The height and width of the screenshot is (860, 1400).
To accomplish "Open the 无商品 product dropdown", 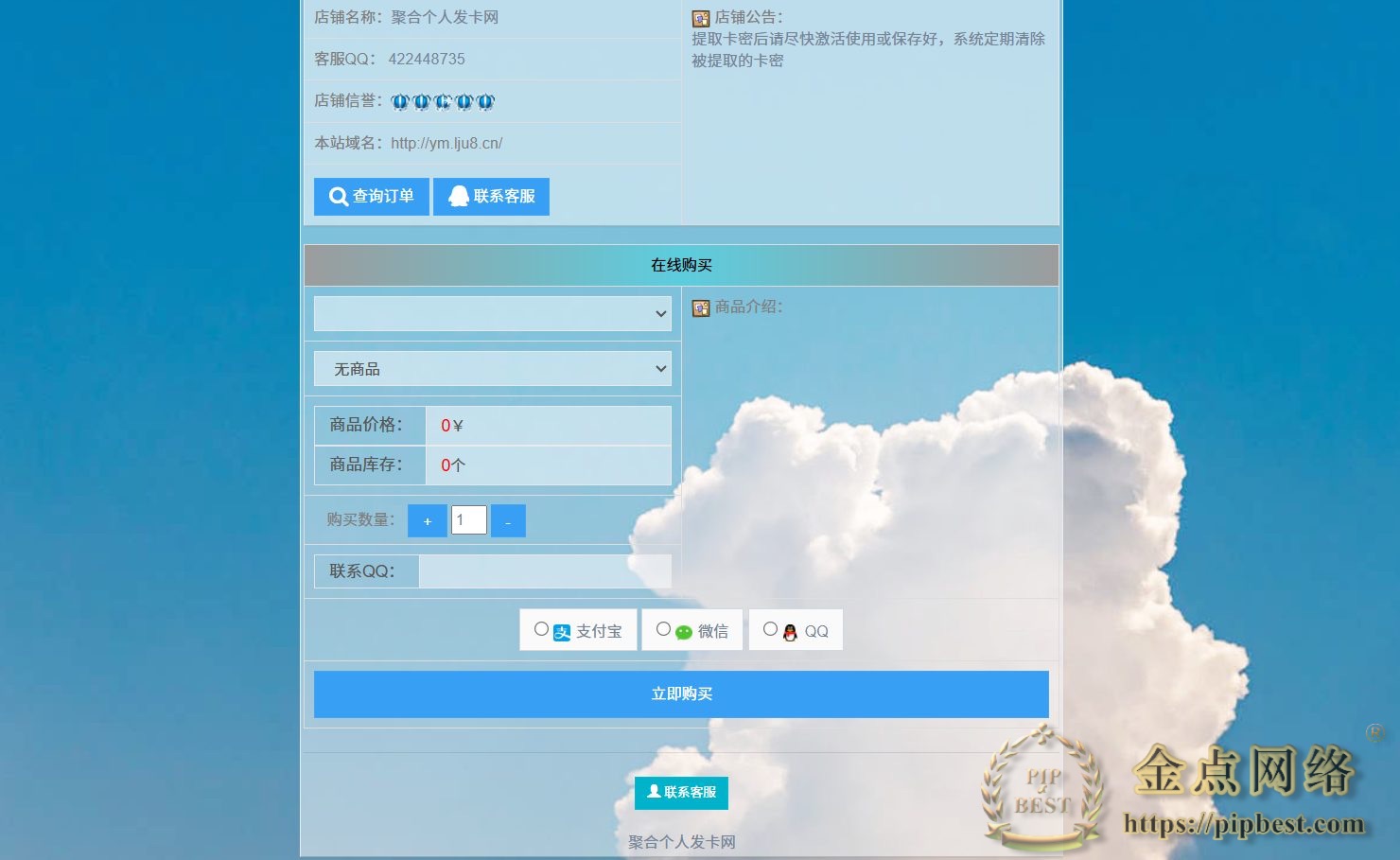I will pos(492,368).
